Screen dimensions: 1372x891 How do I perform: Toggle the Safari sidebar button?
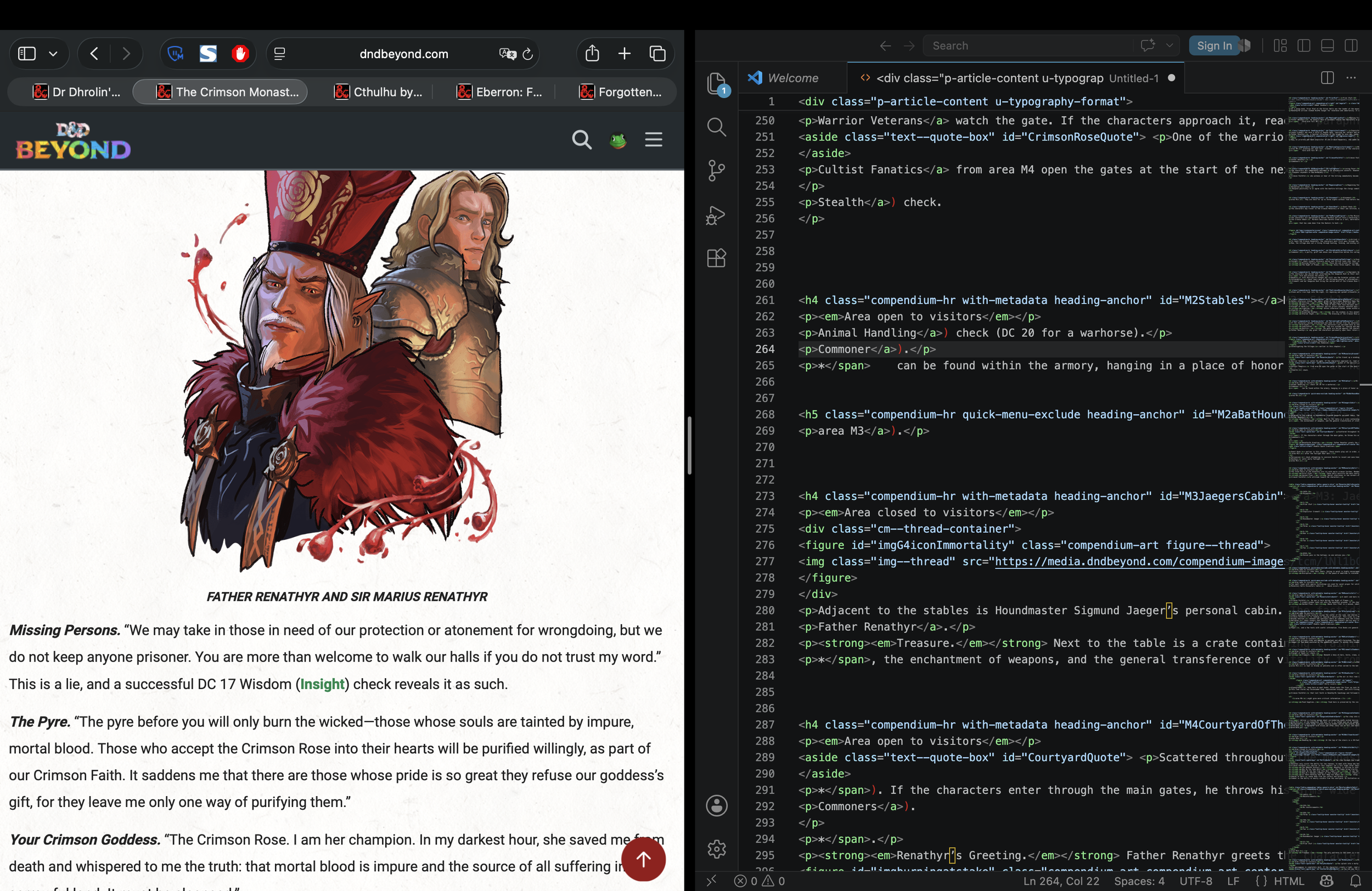click(x=27, y=54)
